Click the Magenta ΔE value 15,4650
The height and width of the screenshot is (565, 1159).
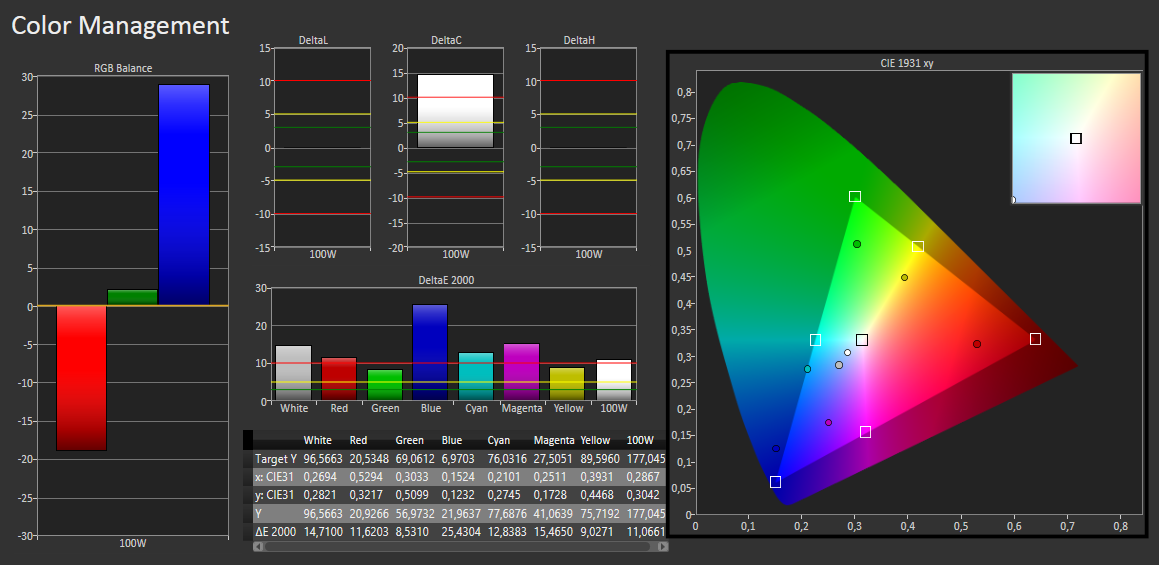(554, 531)
